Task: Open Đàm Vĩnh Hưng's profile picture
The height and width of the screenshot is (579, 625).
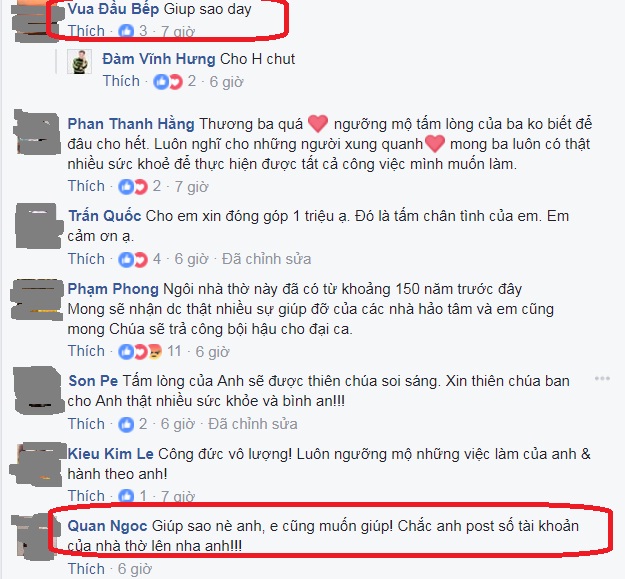Action: click(x=79, y=62)
